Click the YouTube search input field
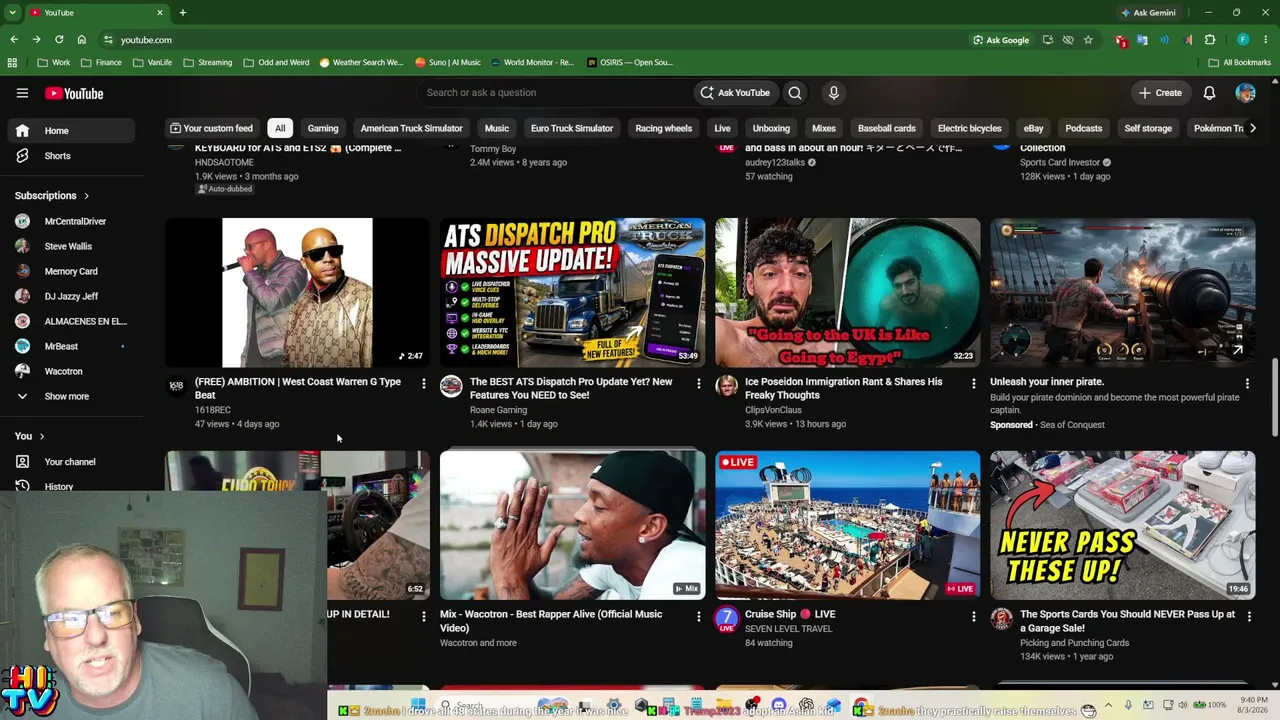Image resolution: width=1280 pixels, height=720 pixels. [x=556, y=93]
